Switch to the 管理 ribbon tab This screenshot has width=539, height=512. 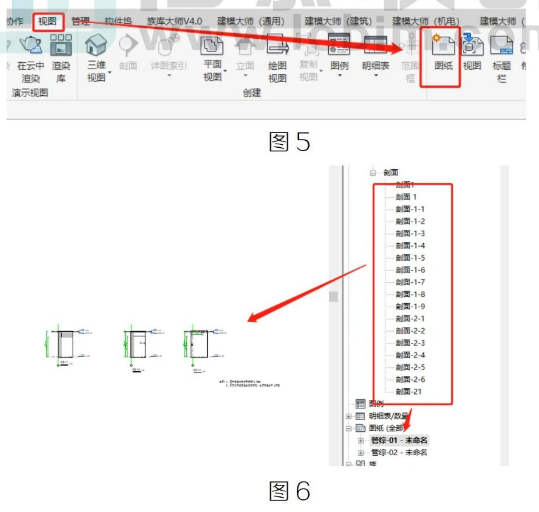click(80, 21)
